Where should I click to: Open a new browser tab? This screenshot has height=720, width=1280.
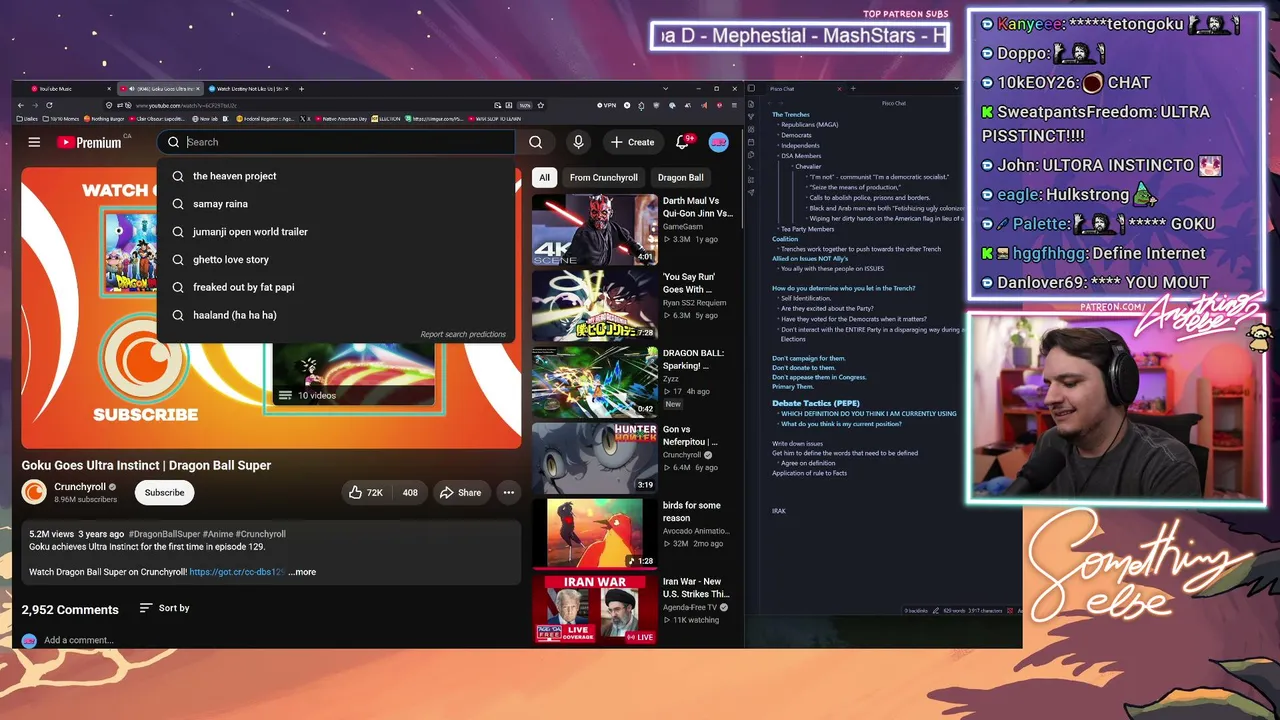point(301,89)
